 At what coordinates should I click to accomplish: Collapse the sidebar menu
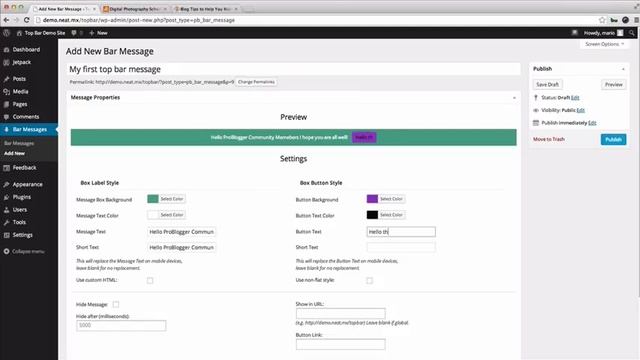[24, 251]
